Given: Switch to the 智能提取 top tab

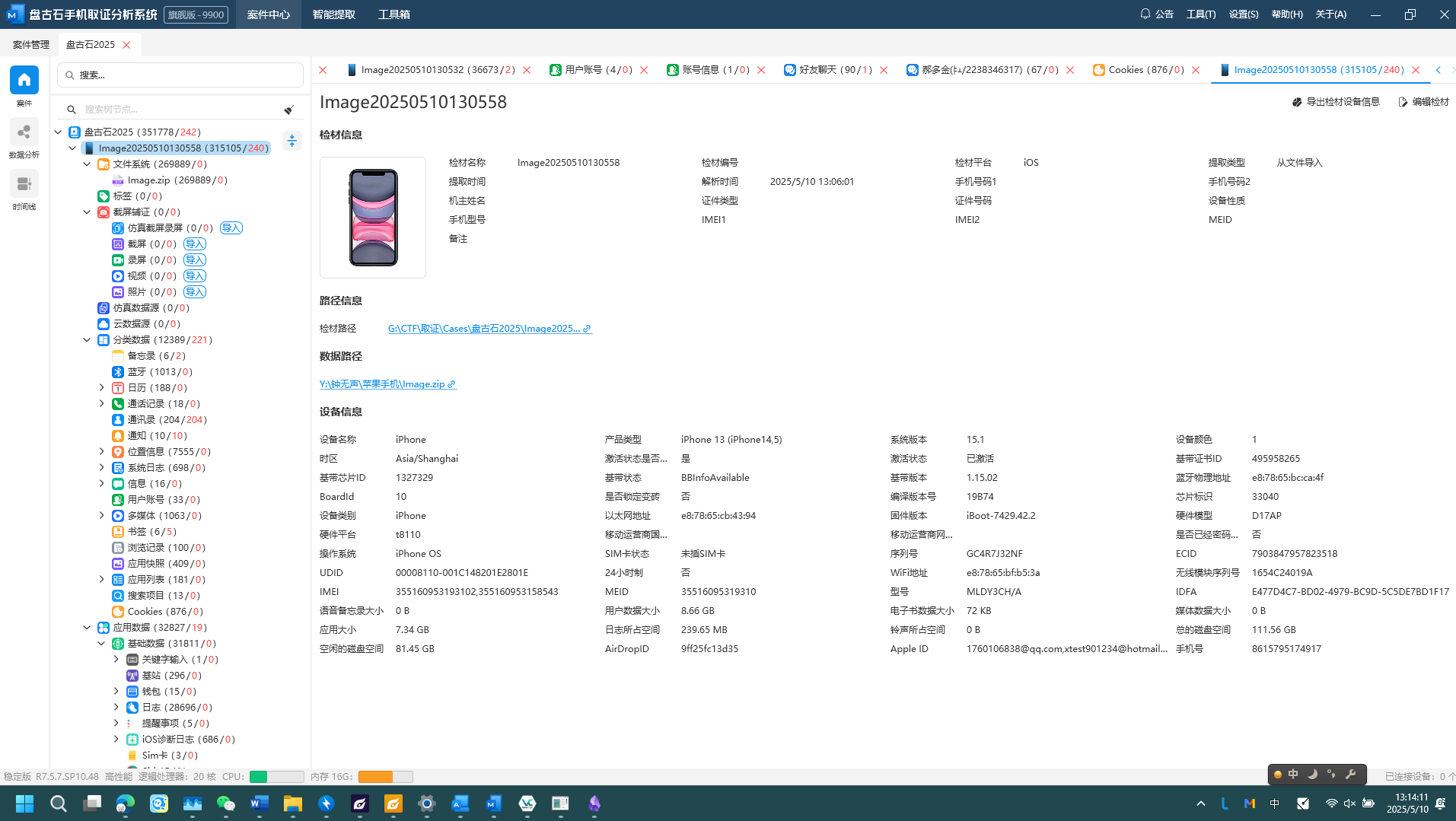Looking at the screenshot, I should point(334,14).
